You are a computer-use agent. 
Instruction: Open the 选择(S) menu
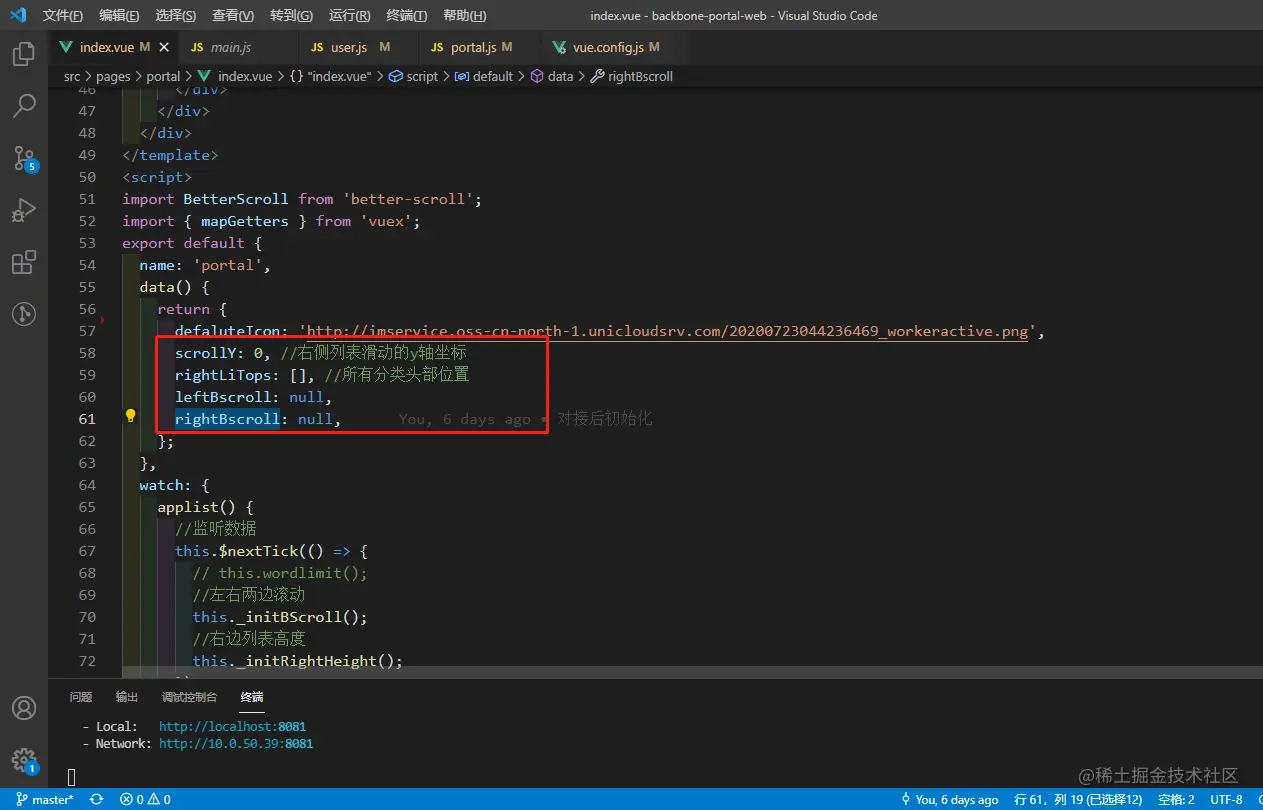pos(176,15)
